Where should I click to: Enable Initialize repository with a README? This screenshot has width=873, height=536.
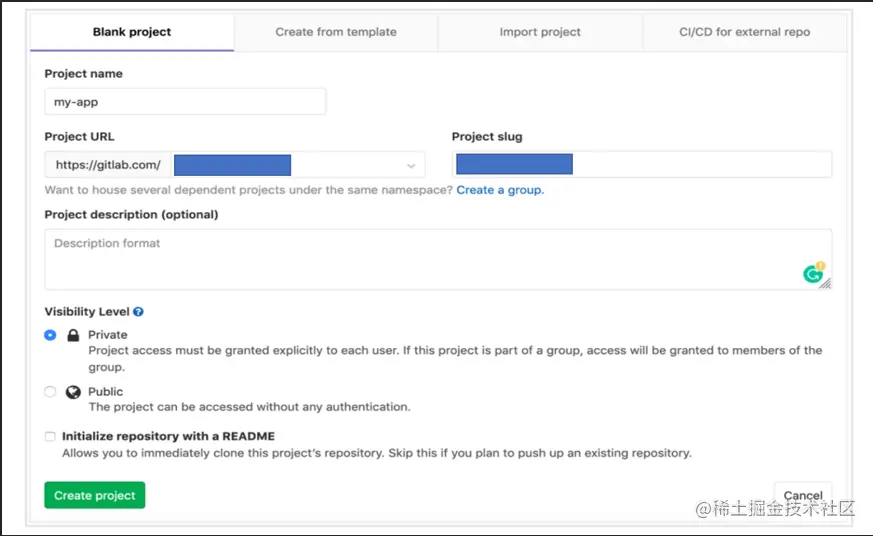[x=50, y=436]
